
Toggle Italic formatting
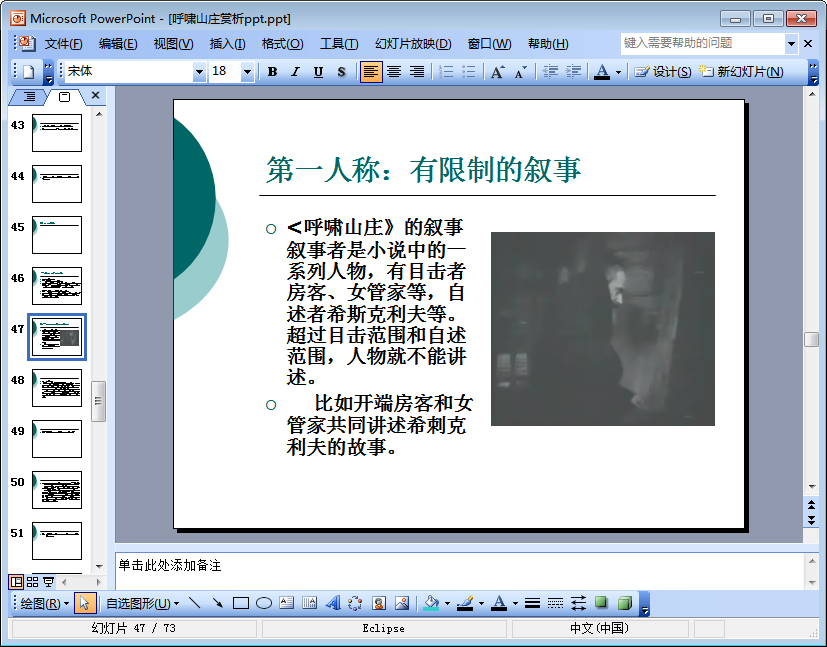click(295, 72)
